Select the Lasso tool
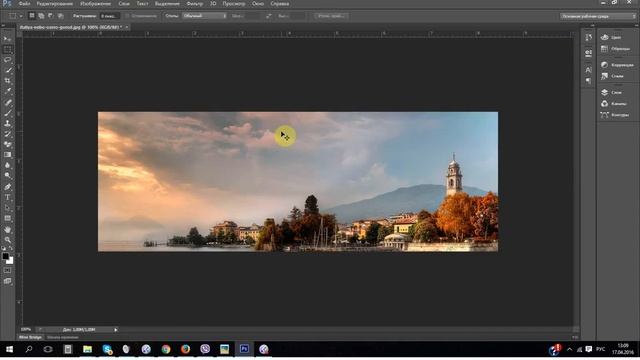 point(7,60)
